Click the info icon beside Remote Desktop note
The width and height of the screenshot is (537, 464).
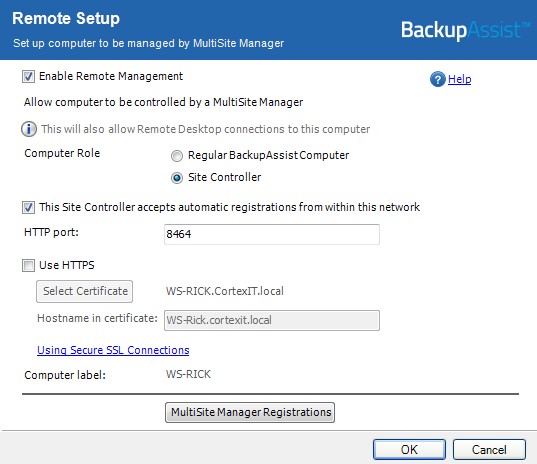click(x=29, y=129)
